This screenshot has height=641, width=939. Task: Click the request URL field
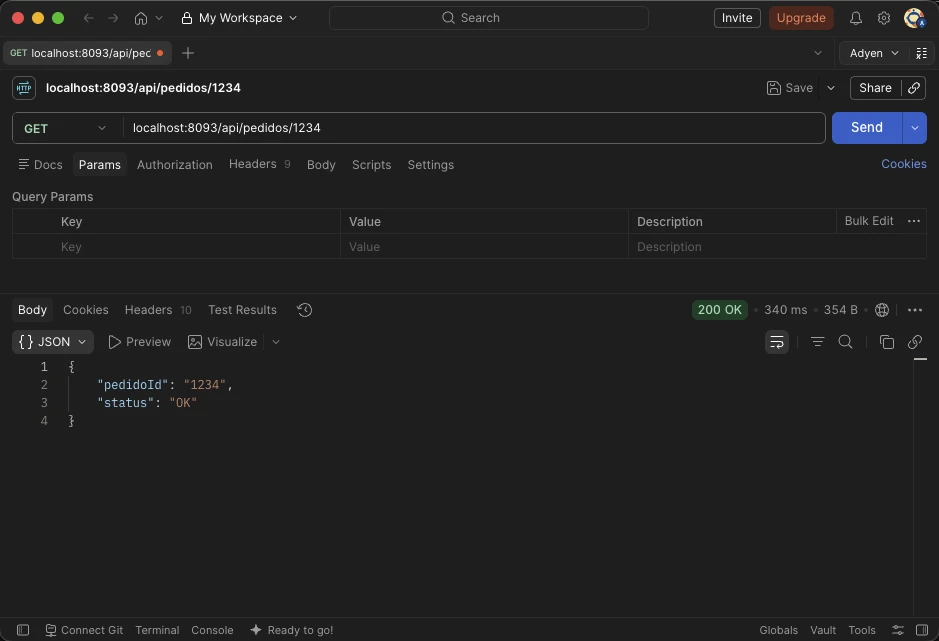473,128
